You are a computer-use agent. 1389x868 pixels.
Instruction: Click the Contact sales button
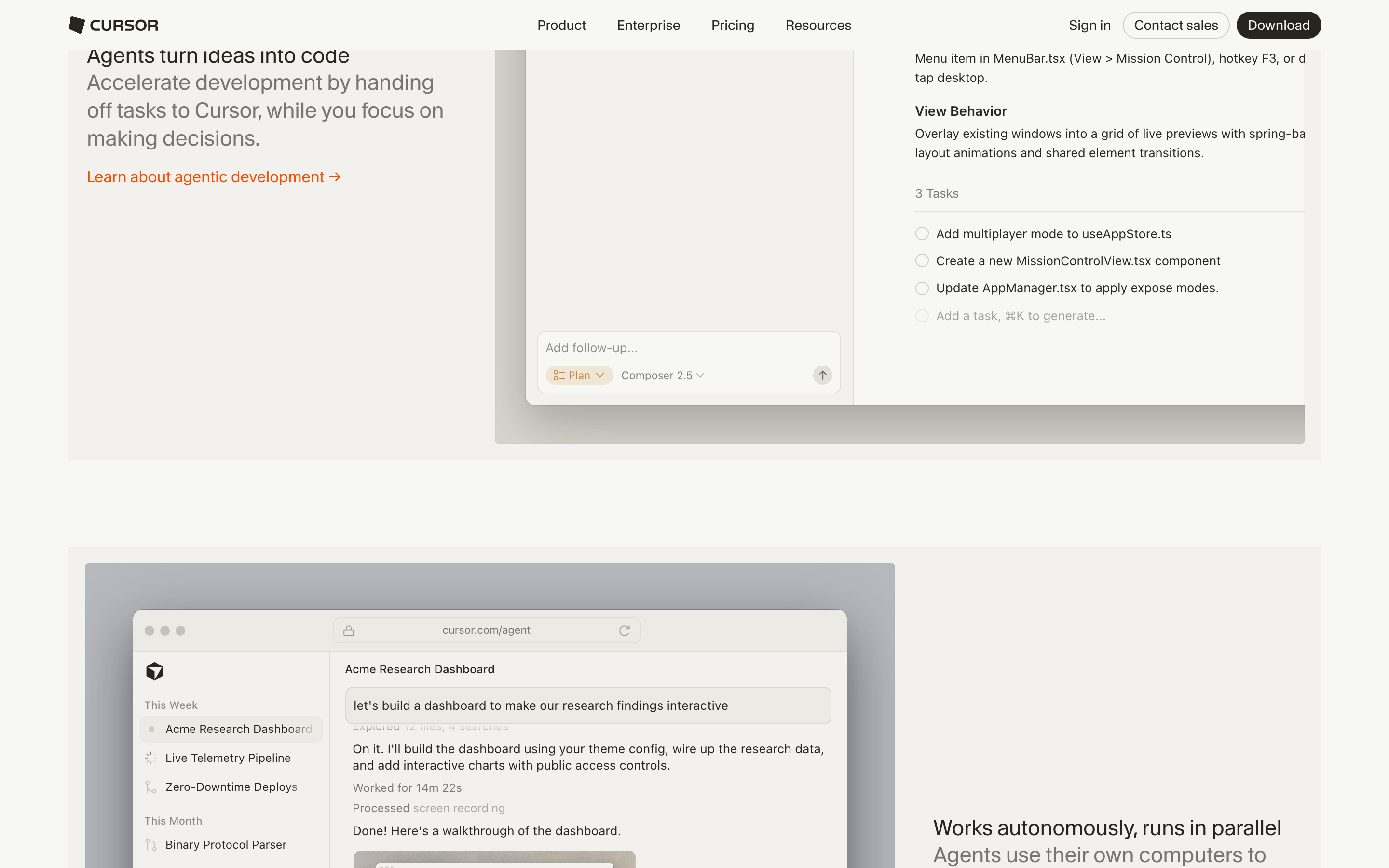pos(1175,25)
